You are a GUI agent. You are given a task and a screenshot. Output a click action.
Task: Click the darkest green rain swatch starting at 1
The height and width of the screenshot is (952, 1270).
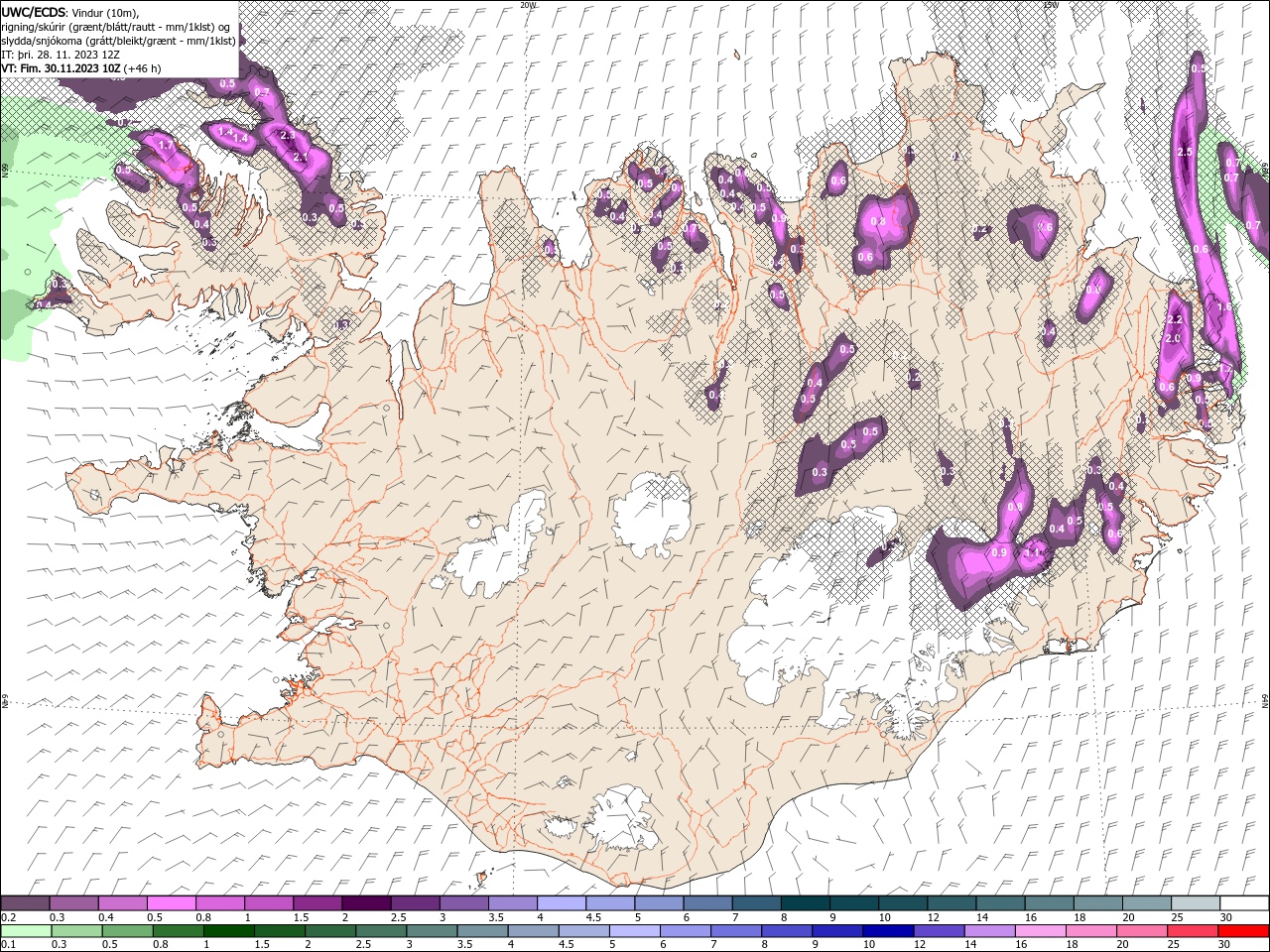(229, 931)
